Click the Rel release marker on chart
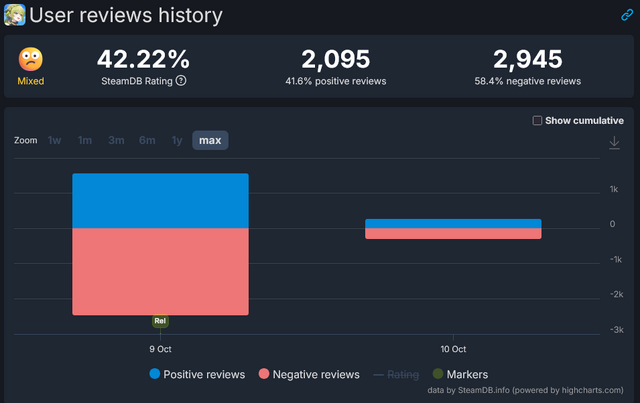640x403 pixels. pyautogui.click(x=160, y=321)
